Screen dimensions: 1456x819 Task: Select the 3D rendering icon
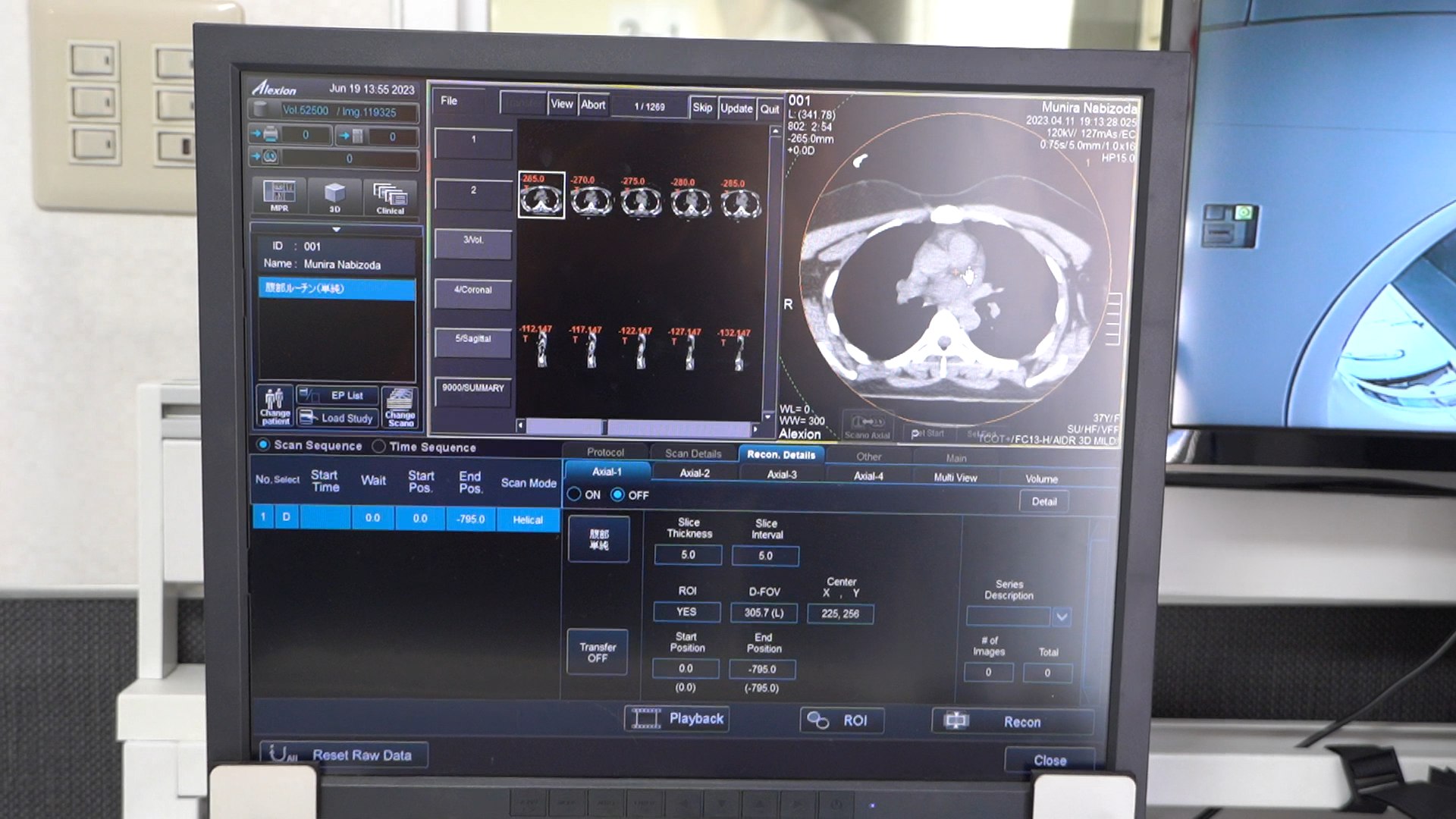[334, 196]
